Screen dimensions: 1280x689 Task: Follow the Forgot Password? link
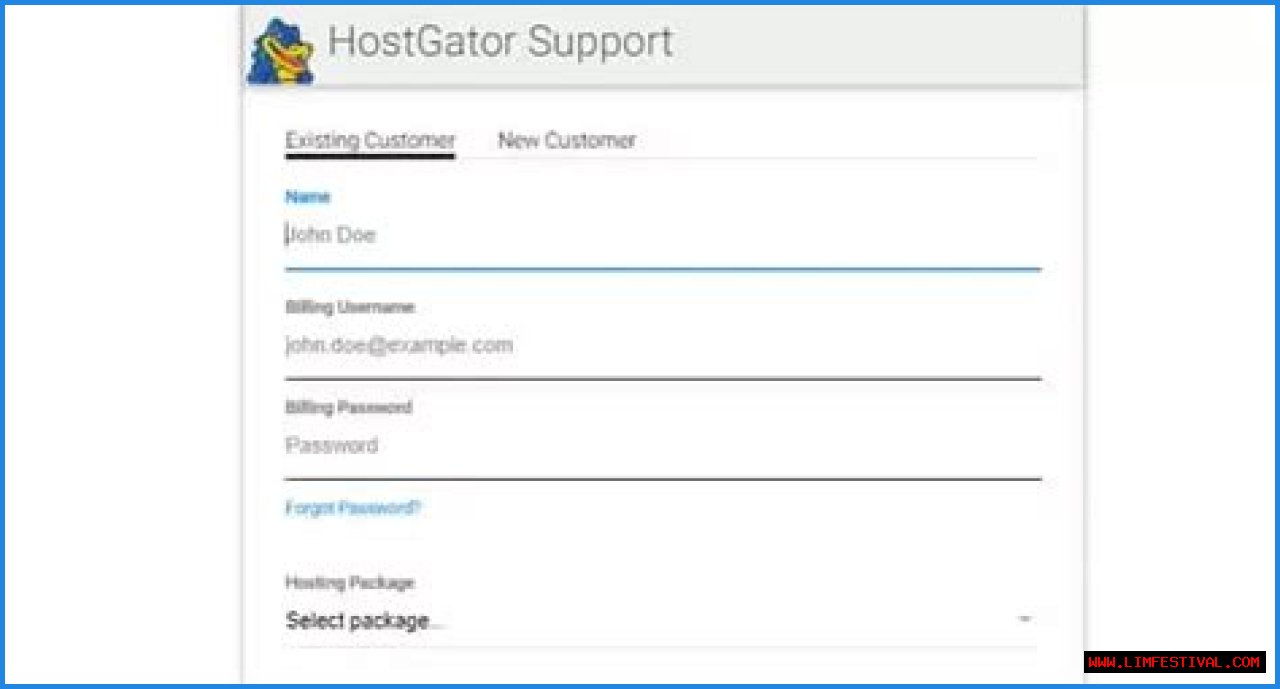[x=353, y=508]
